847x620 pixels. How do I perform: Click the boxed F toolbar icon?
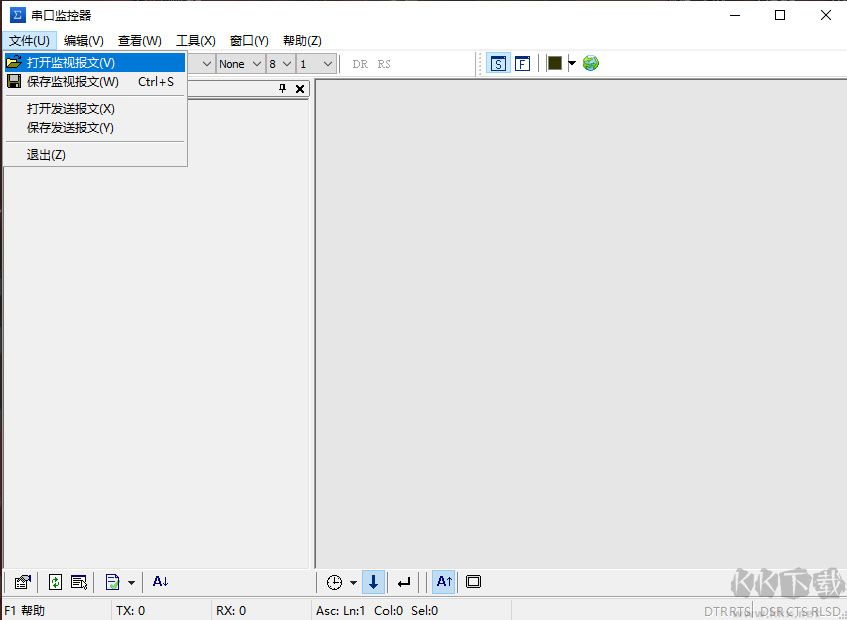click(522, 63)
